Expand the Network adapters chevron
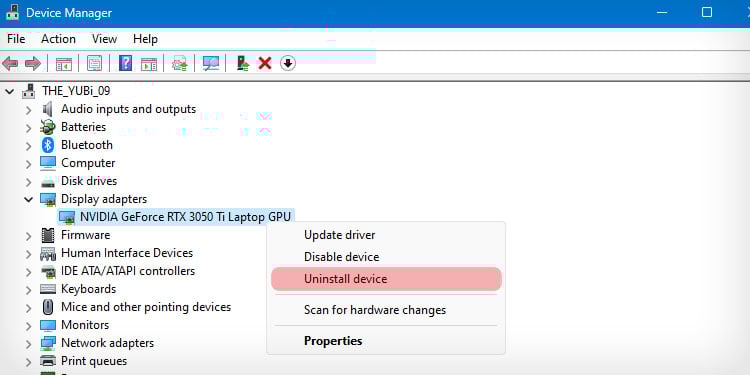750x375 pixels. [29, 344]
